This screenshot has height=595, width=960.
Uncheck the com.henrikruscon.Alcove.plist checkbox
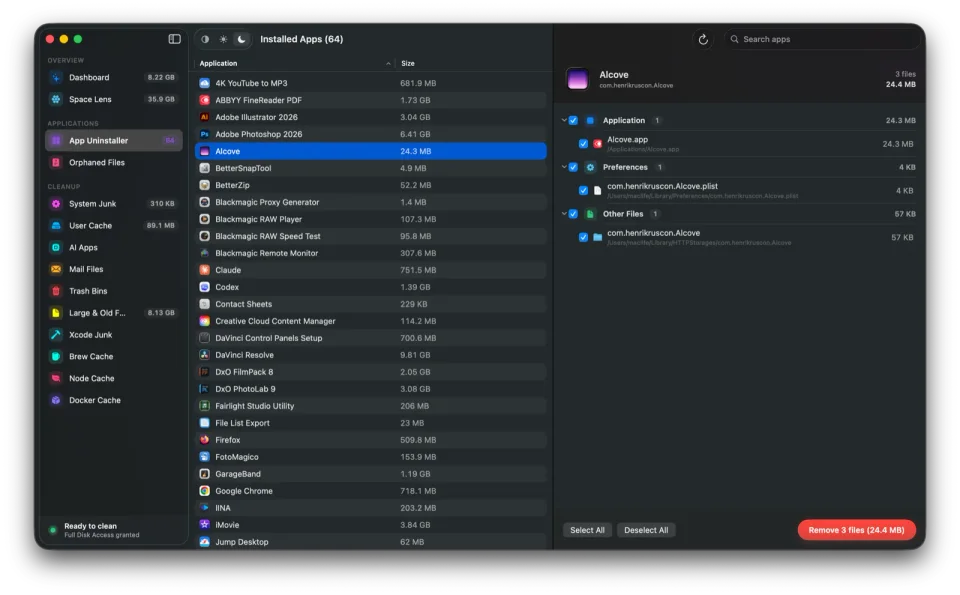click(583, 190)
